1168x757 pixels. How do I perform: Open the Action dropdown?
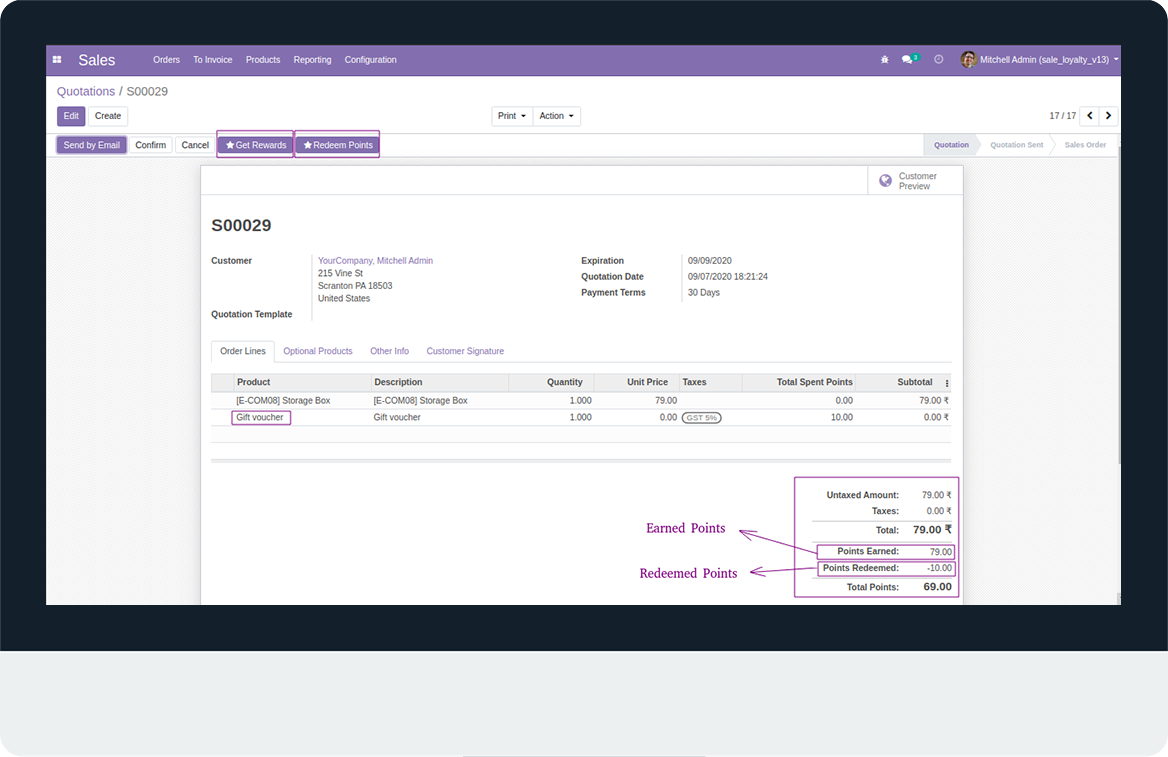[556, 116]
